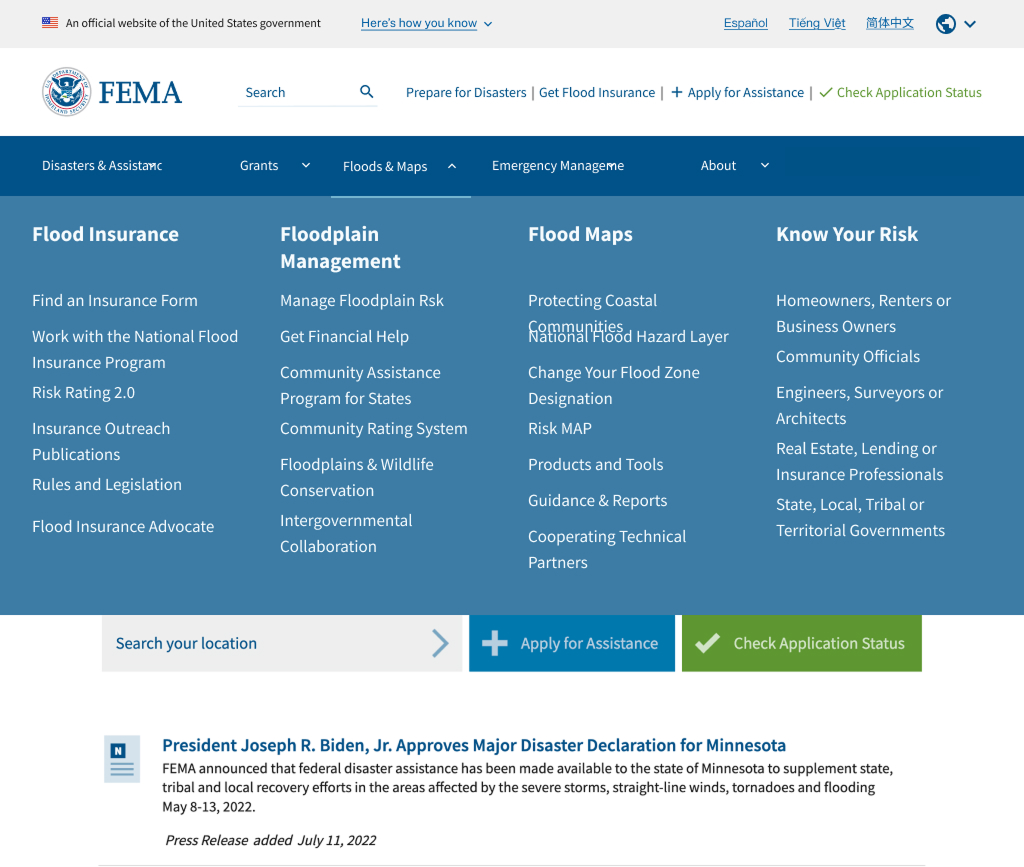Screen dimensions: 1024x867
Task: Open the Flood Insurance heading link
Action: point(105,234)
